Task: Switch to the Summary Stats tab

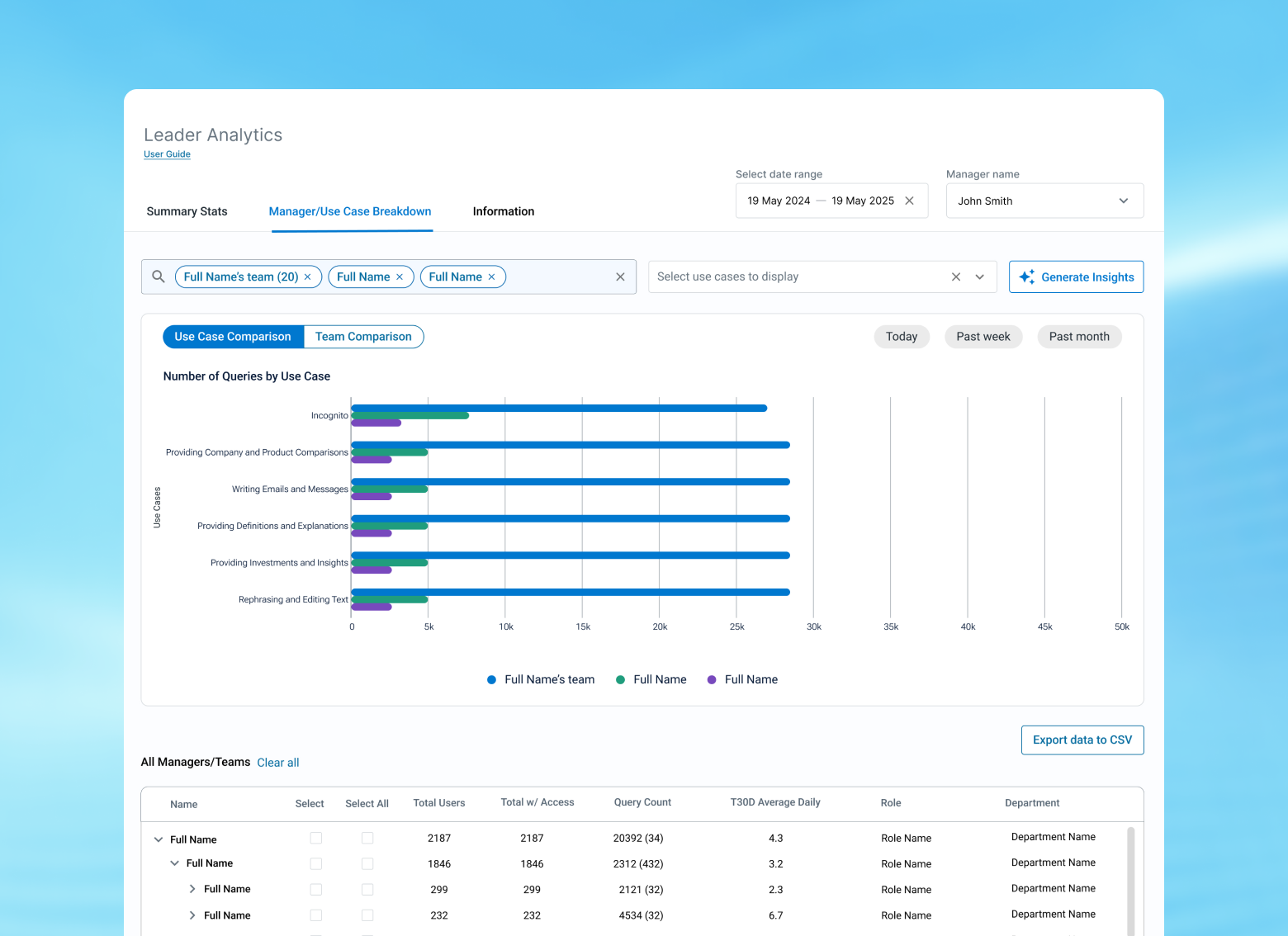Action: (187, 211)
